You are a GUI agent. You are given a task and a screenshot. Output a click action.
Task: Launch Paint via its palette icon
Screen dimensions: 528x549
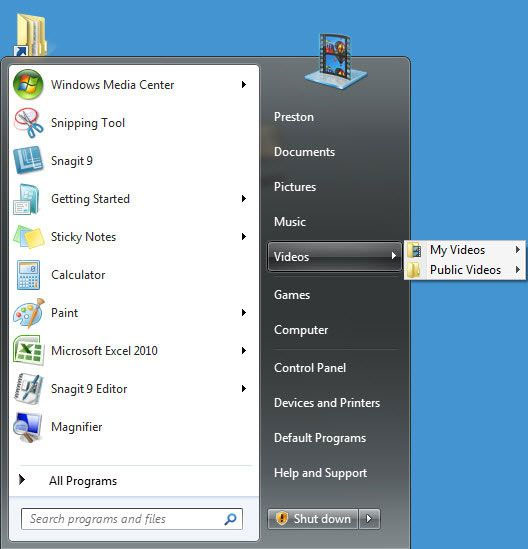(29, 313)
